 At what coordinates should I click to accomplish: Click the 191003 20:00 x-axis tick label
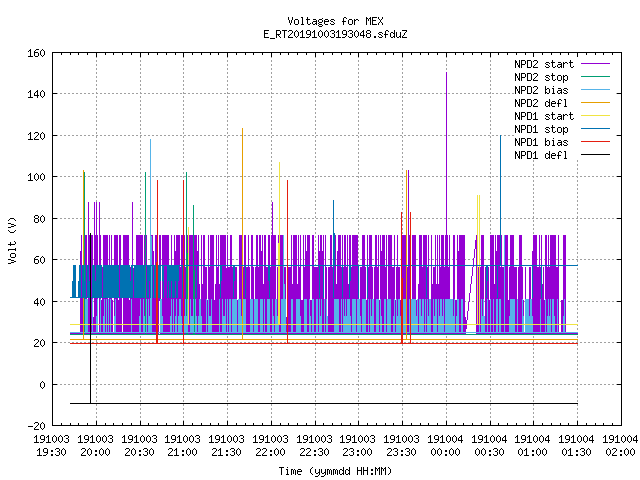(x=96, y=446)
